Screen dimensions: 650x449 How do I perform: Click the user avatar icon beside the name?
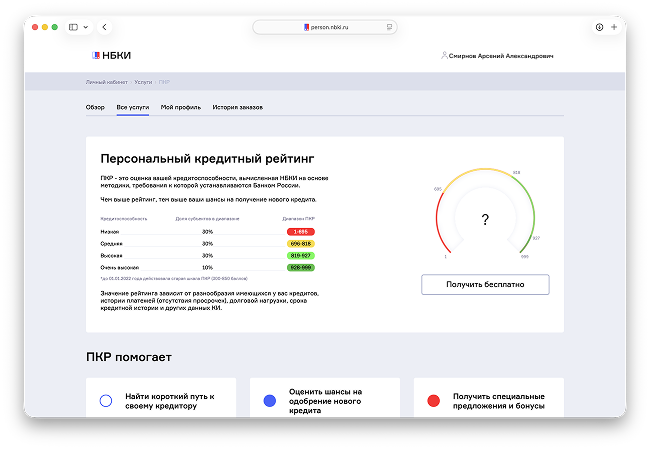click(x=444, y=56)
